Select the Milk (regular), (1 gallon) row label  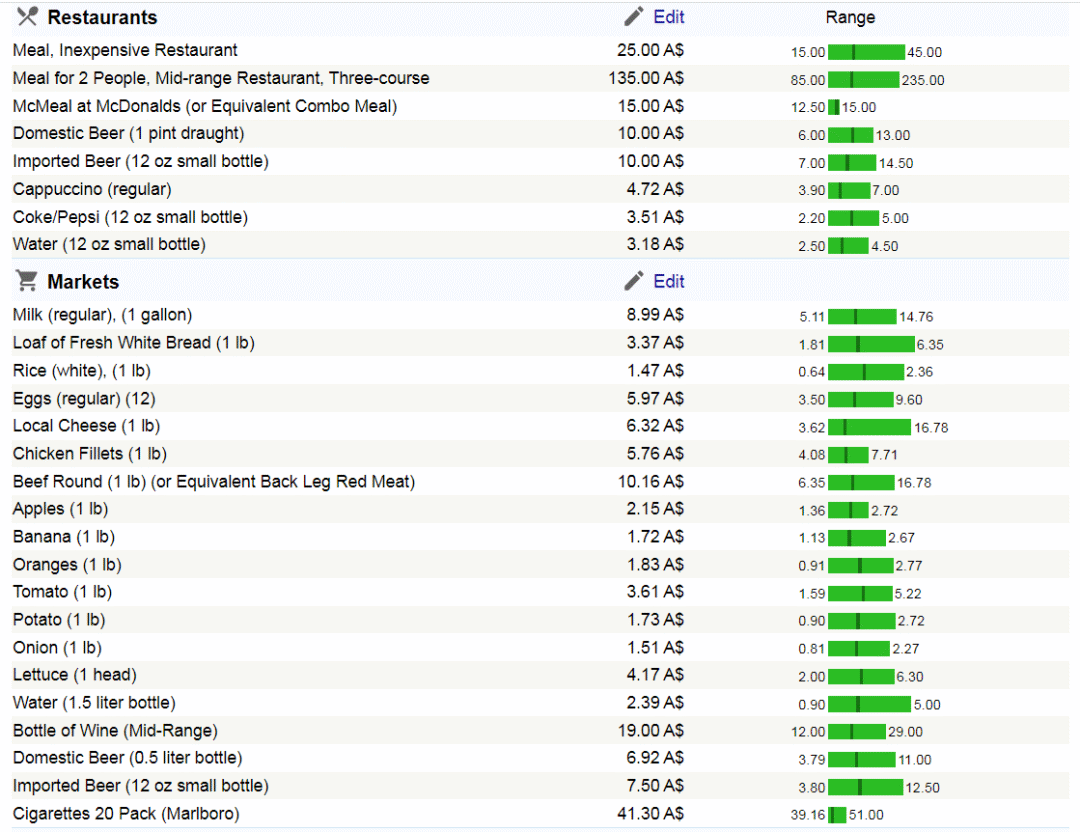102,315
